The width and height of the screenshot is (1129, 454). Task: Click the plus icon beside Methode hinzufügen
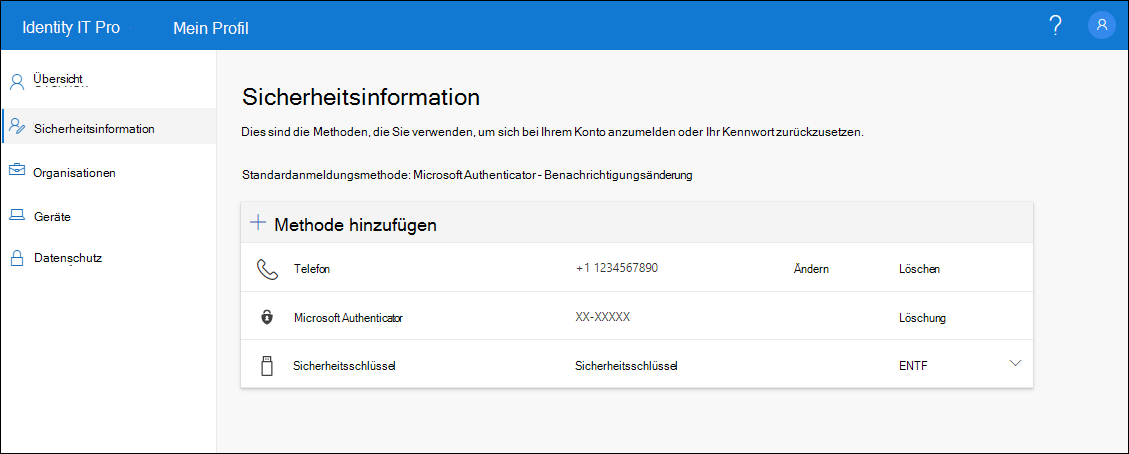[257, 223]
